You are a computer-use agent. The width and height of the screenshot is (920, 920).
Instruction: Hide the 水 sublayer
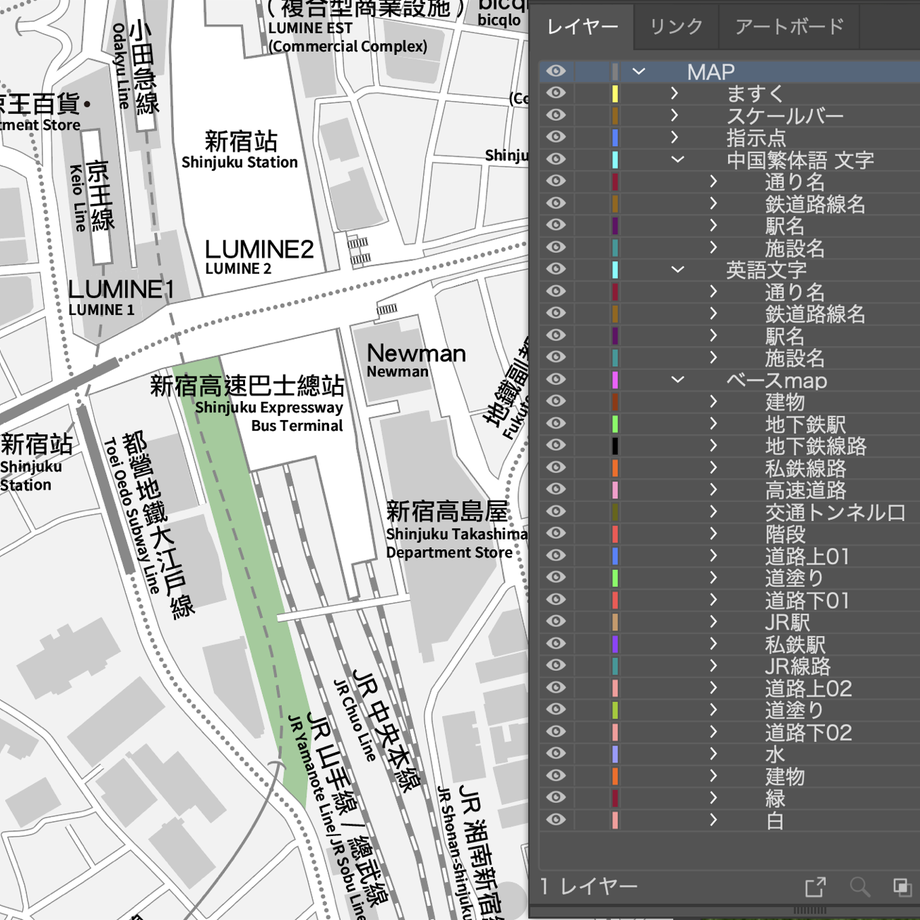(x=556, y=753)
